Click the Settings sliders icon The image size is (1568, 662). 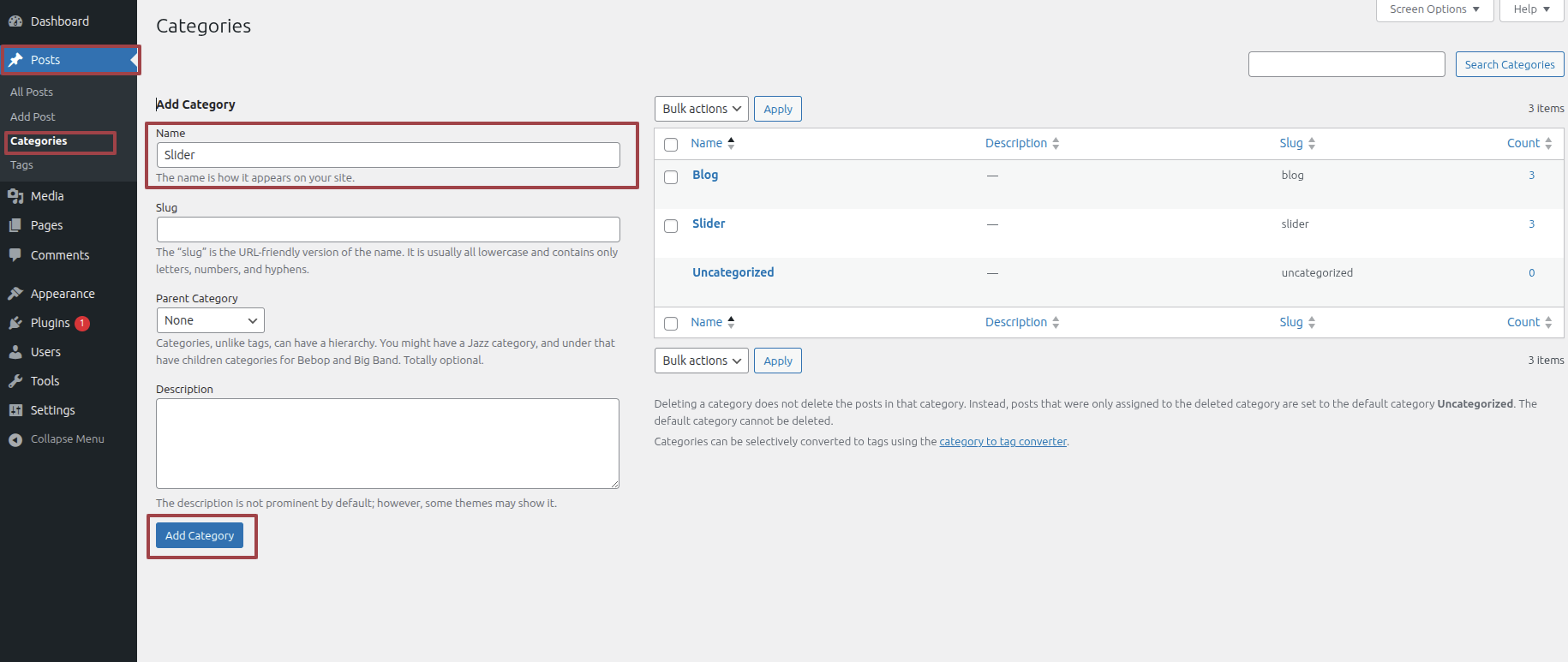coord(15,410)
